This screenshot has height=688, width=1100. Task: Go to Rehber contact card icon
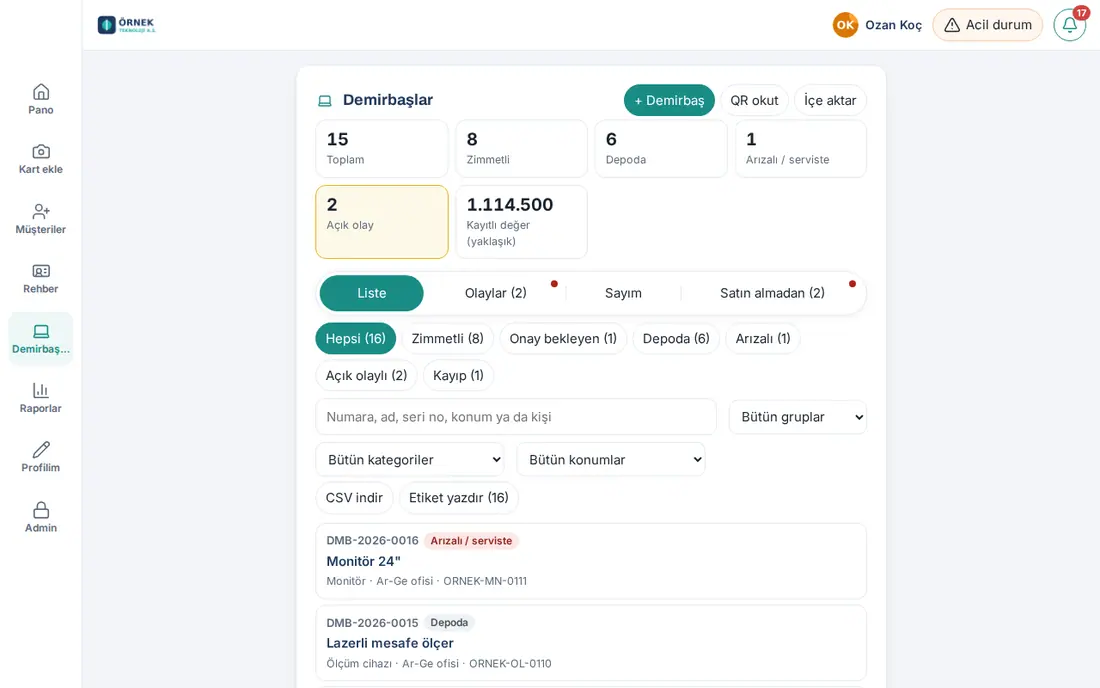pyautogui.click(x=41, y=271)
